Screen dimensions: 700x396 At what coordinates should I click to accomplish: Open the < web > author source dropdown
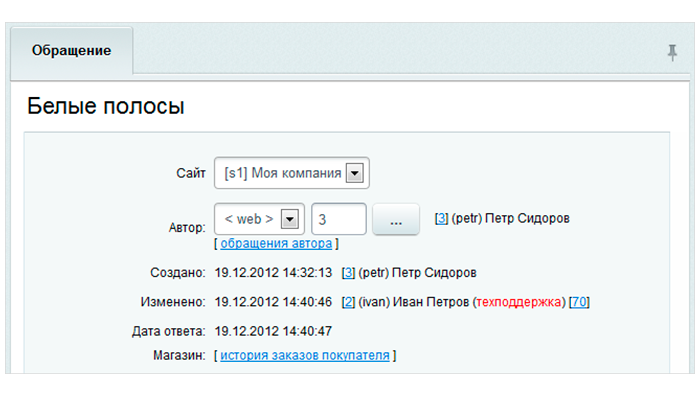[259, 219]
